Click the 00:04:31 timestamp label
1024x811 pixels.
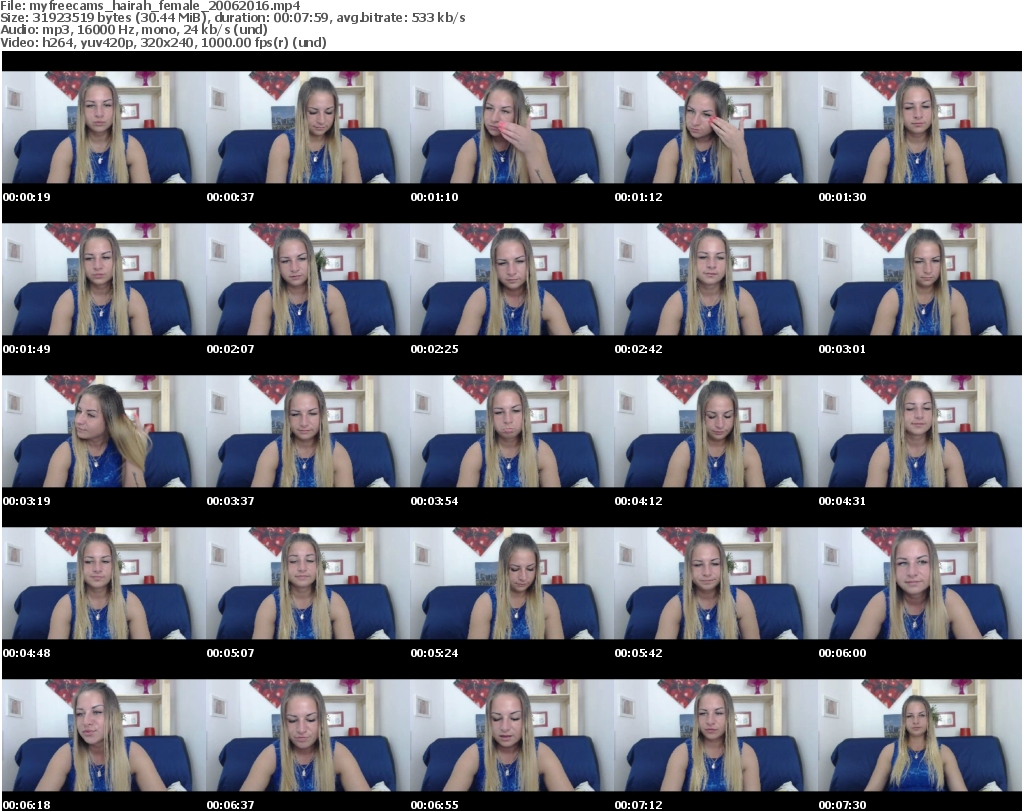(842, 501)
